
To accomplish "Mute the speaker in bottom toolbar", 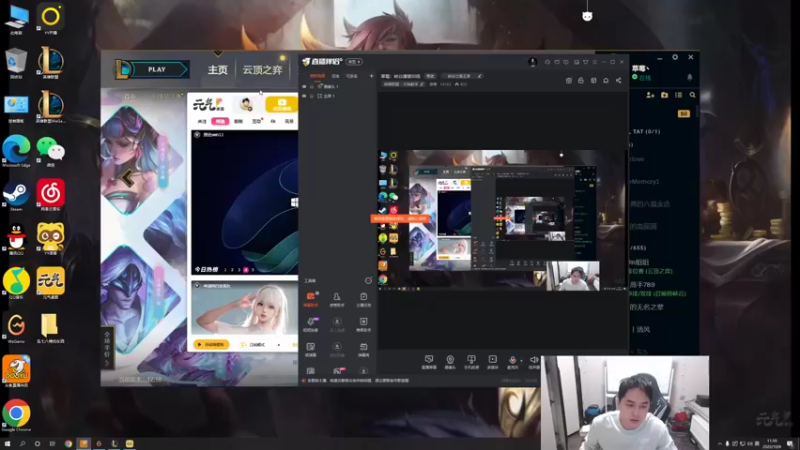I will click(x=534, y=362).
